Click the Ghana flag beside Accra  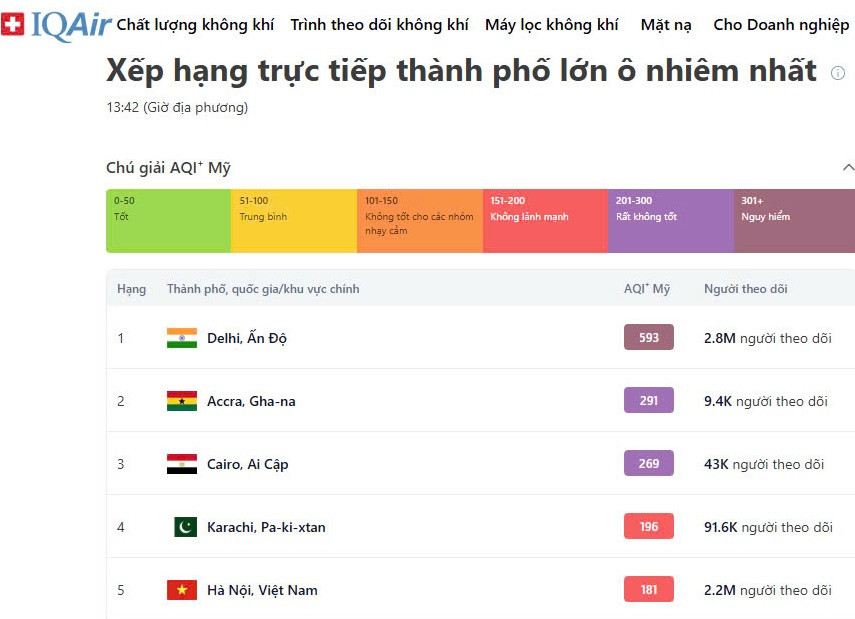point(181,400)
